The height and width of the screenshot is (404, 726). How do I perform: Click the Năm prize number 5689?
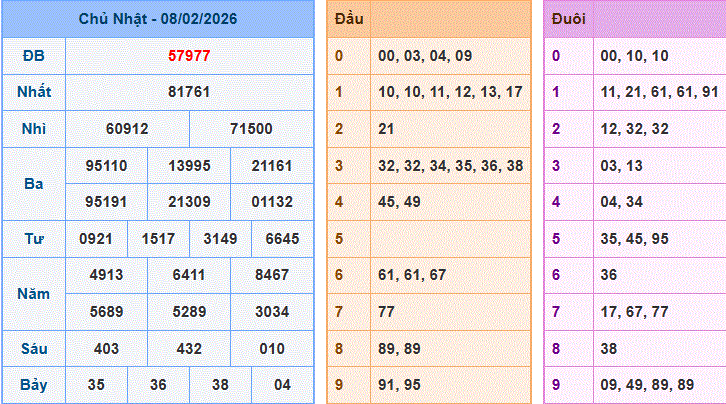pos(106,312)
